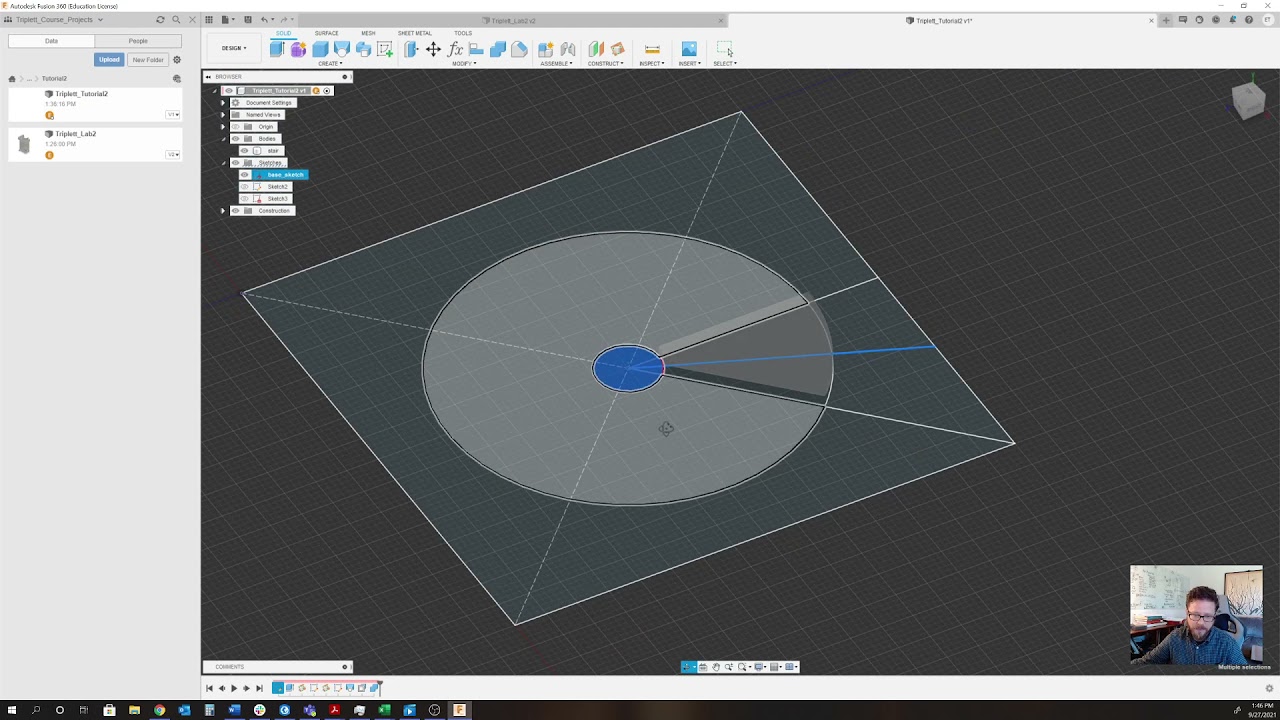Click the Save icon
This screenshot has width=1280, height=720.
point(248,20)
